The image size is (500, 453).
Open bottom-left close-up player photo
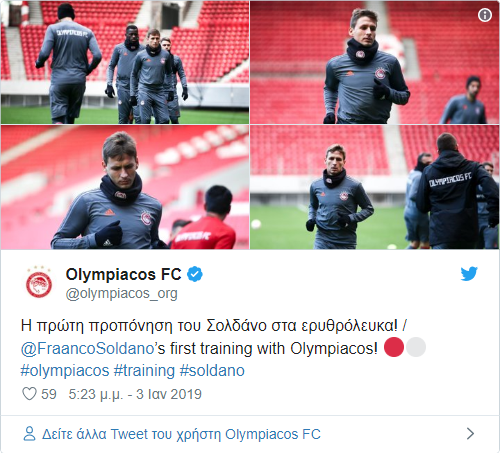click(x=125, y=187)
